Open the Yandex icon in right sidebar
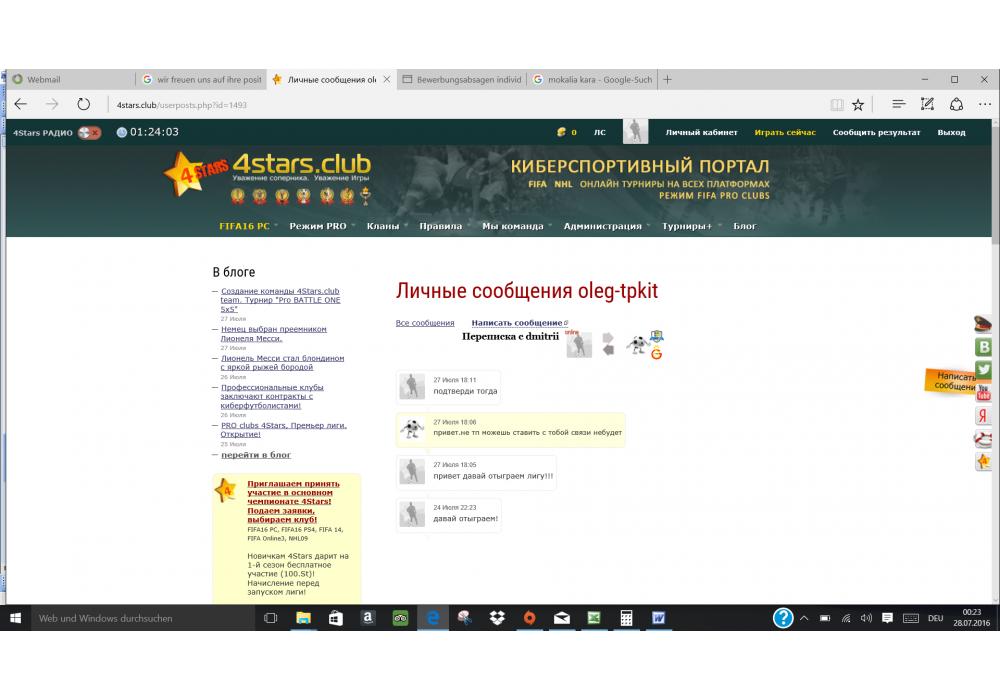The width and height of the screenshot is (1000, 700). tap(984, 415)
